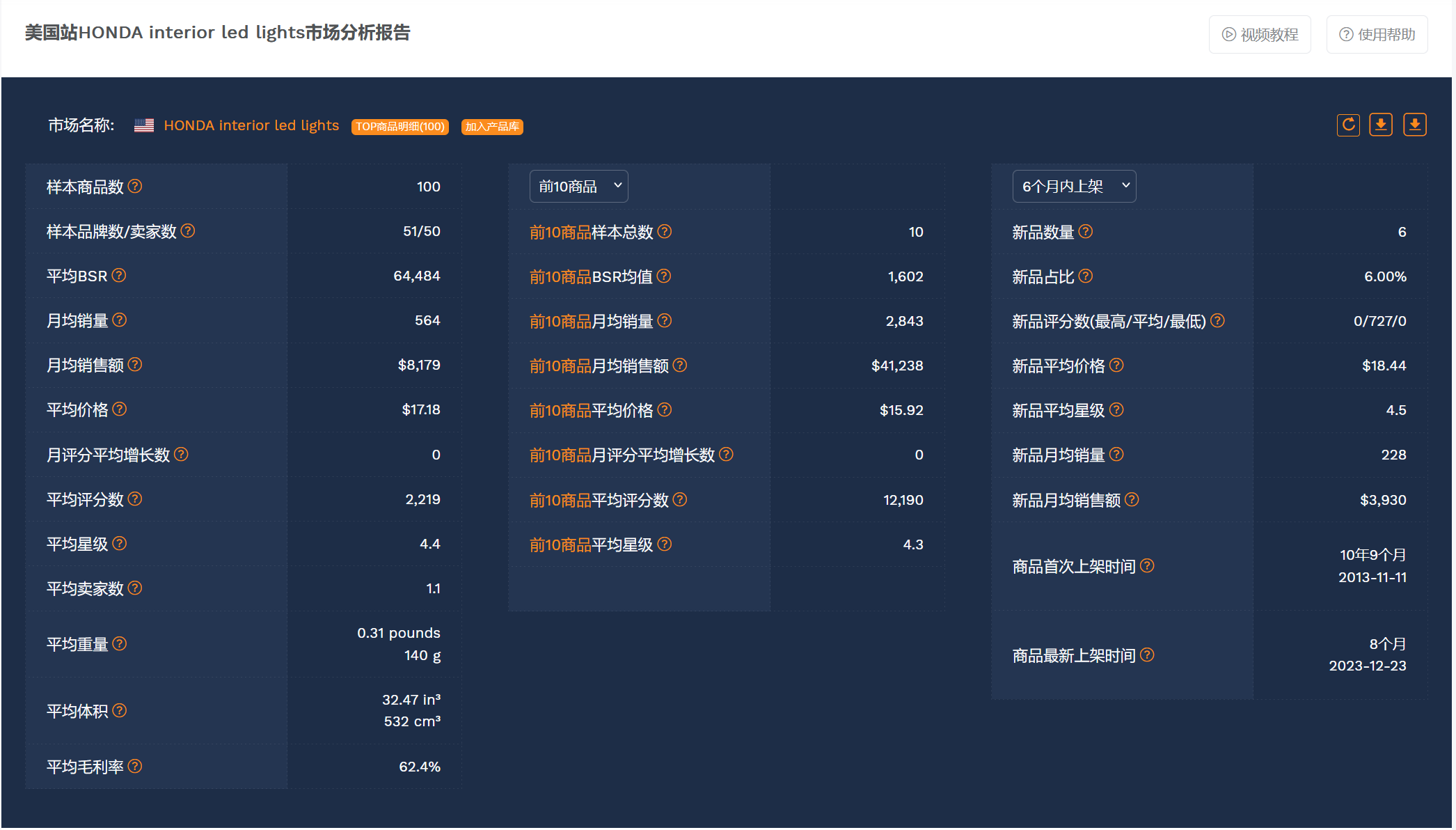Show tooltip icon beside 月均销售额

pyautogui.click(x=135, y=365)
